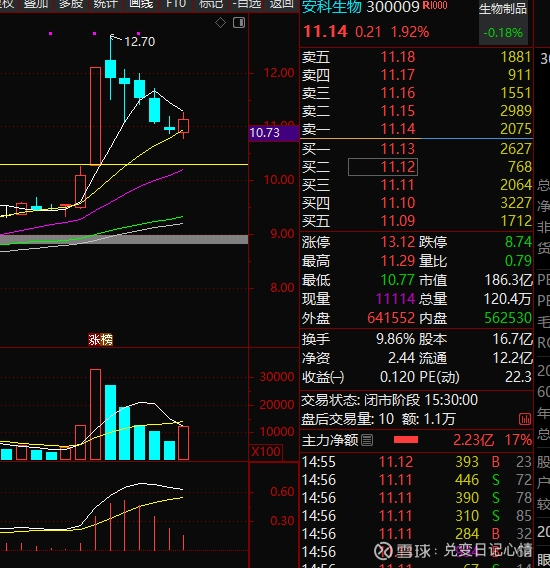Open the 统计 toolbar item
The image size is (550, 568).
(105, 4)
